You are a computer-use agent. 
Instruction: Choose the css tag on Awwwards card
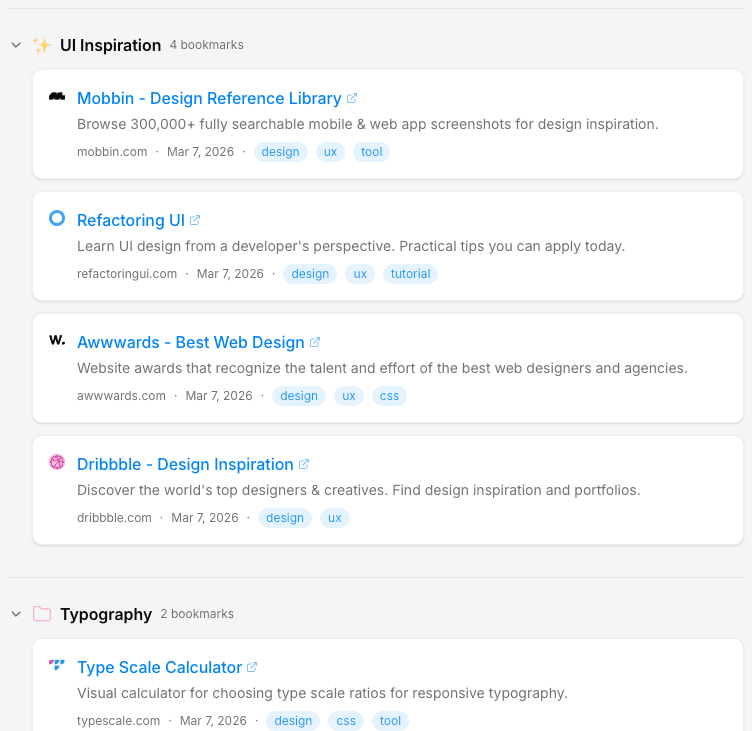click(389, 396)
